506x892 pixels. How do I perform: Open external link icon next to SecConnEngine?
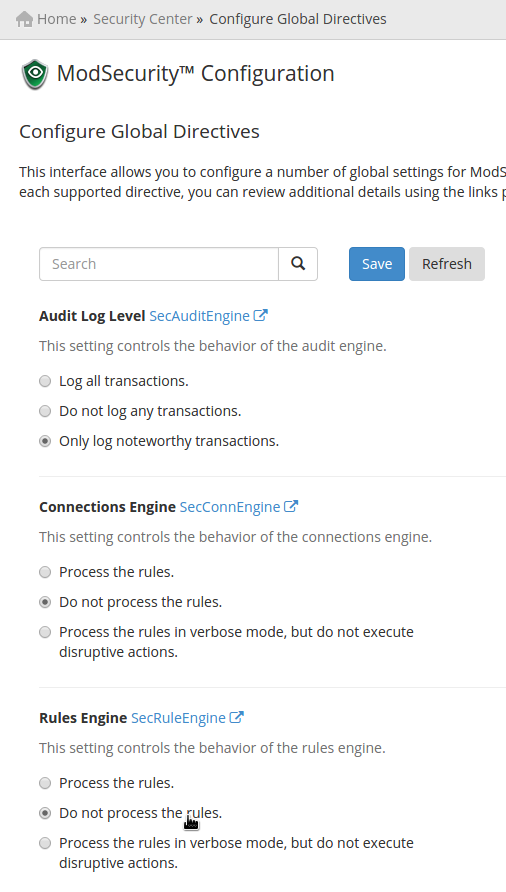pyautogui.click(x=291, y=506)
